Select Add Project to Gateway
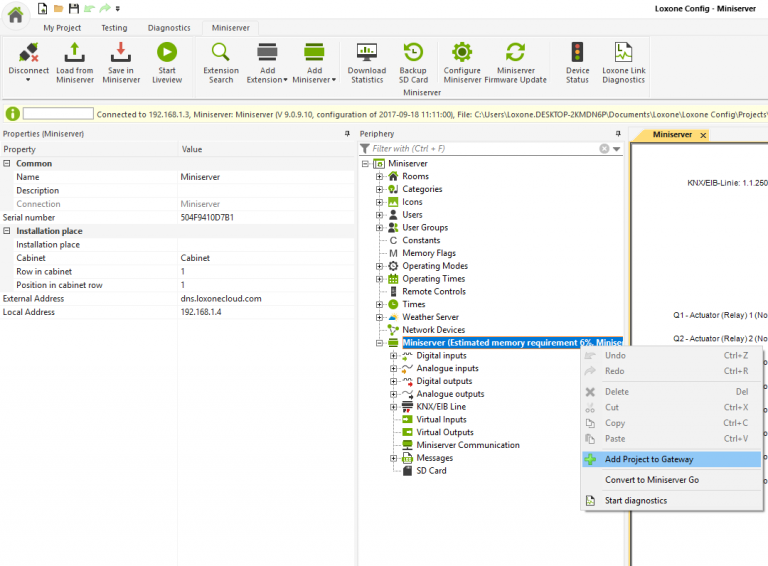This screenshot has height=566, width=768. point(649,459)
